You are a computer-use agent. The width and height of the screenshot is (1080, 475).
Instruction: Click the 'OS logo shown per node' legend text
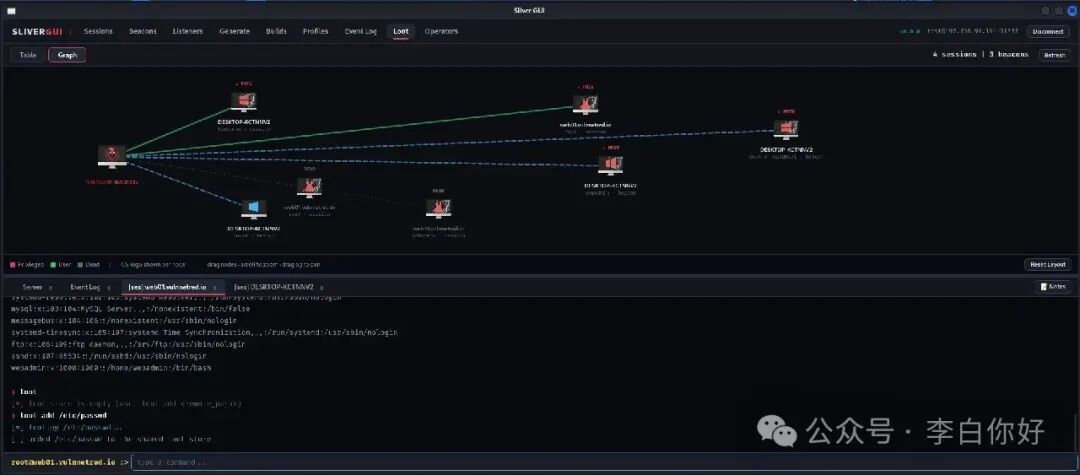coord(153,264)
